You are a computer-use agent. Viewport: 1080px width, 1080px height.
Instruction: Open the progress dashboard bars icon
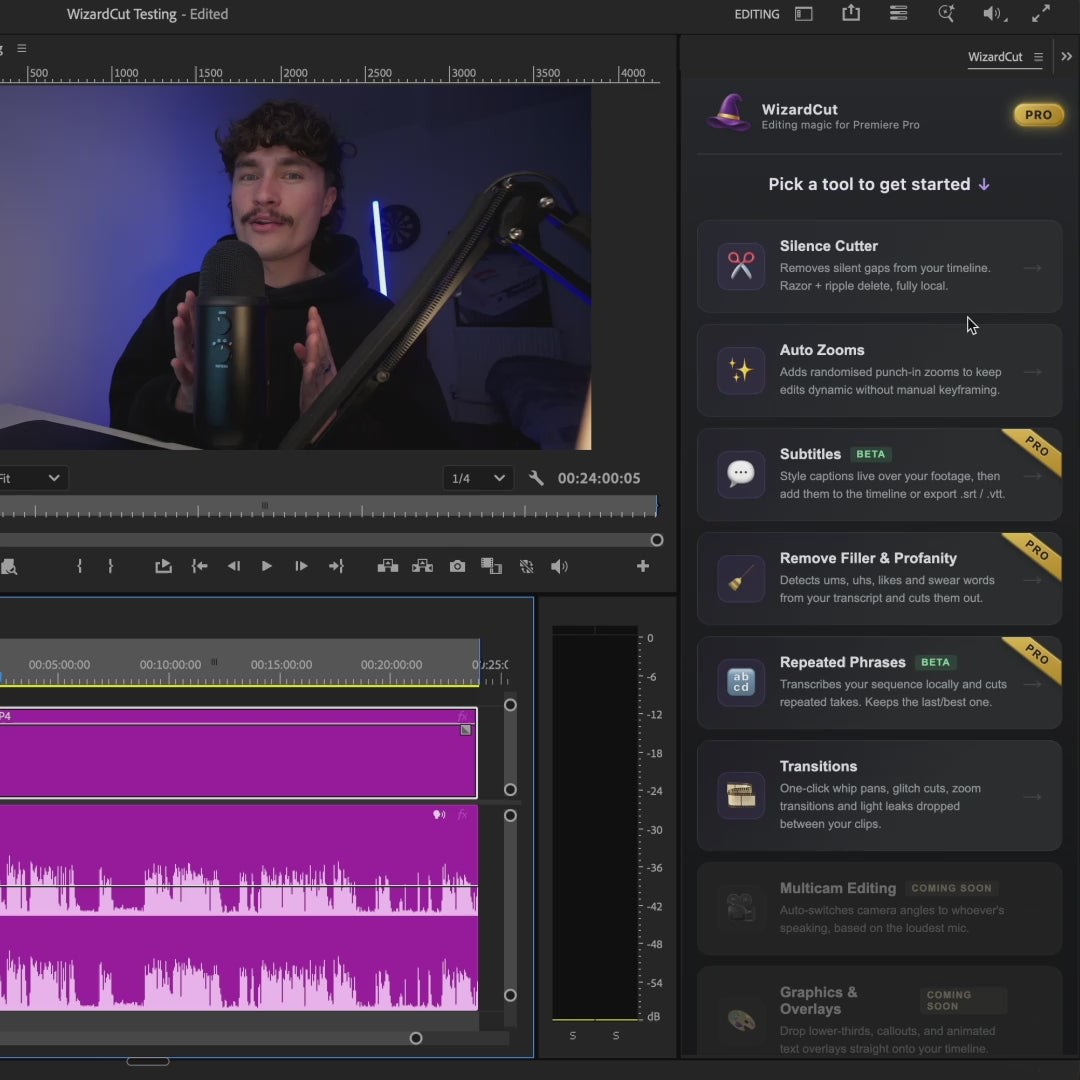[x=898, y=13]
